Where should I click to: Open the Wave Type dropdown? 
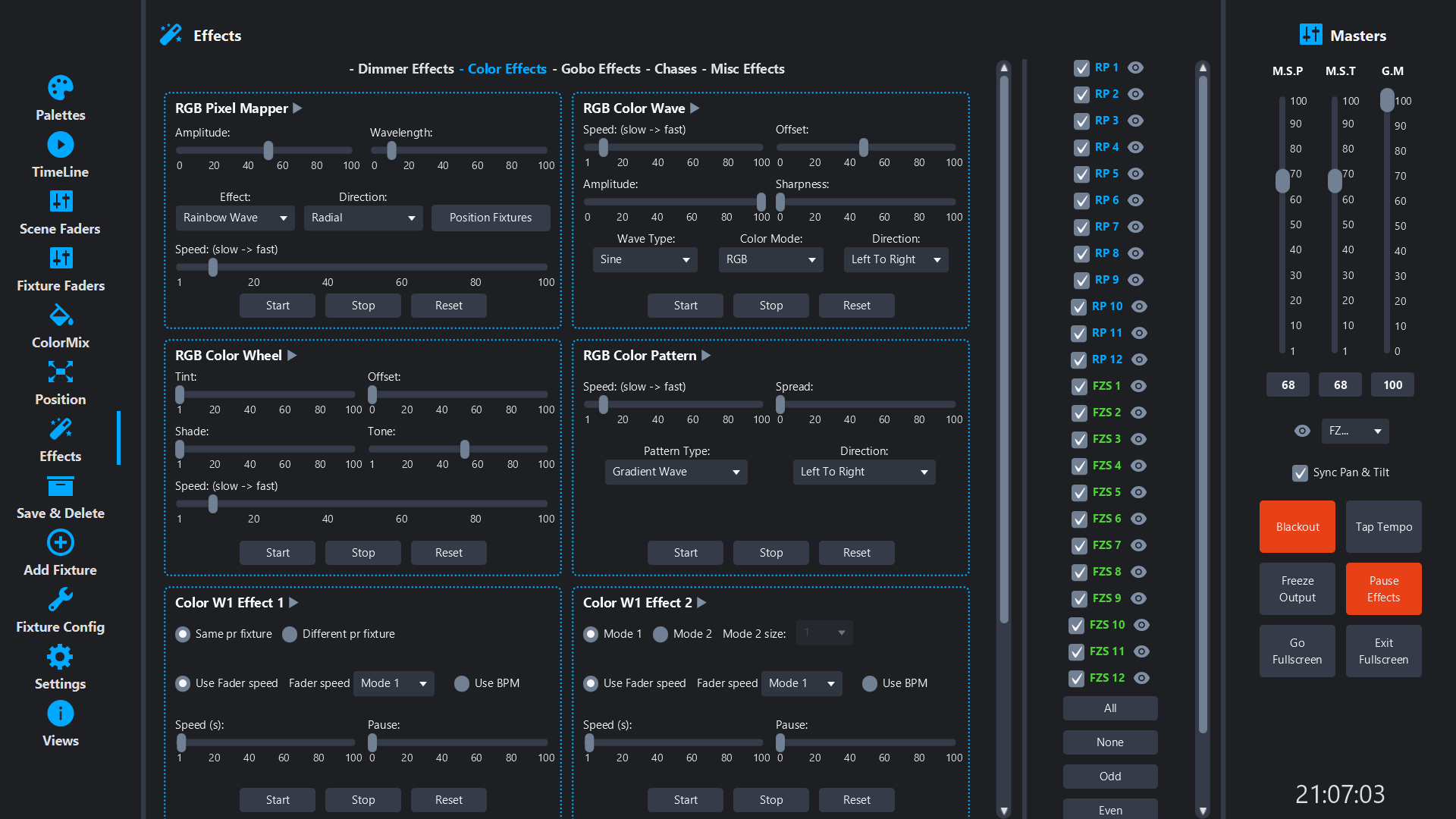(x=645, y=259)
